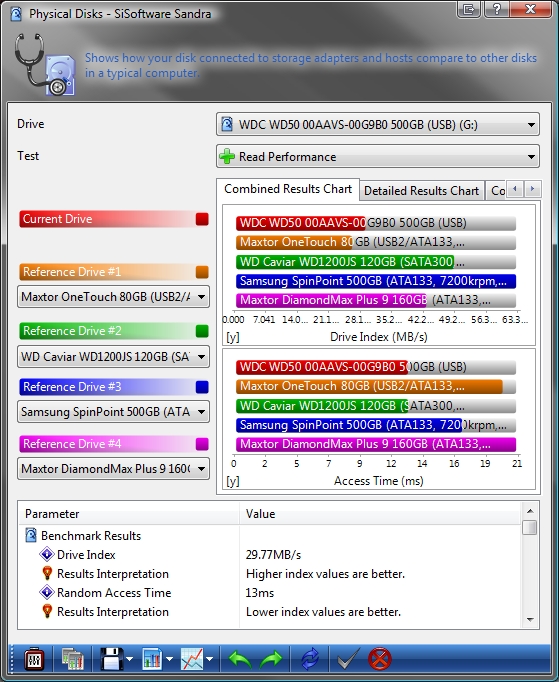559x682 pixels.
Task: Click the tab scroll right arrow
Action: (x=532, y=189)
